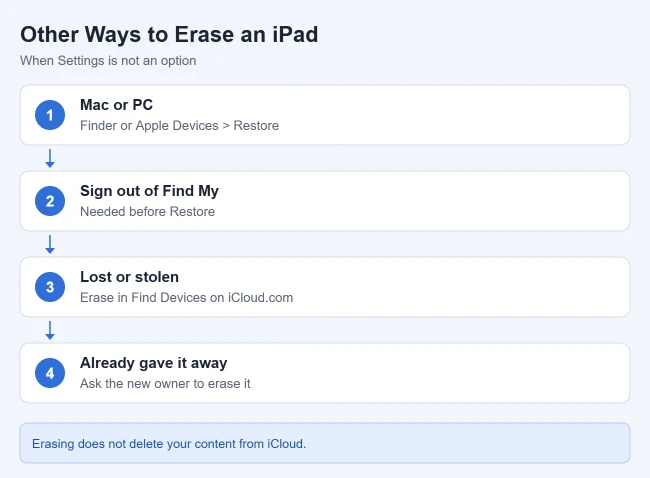Screen dimensions: 650x478
Task: Select the 'Mac or PC' card title
Action: click(116, 105)
